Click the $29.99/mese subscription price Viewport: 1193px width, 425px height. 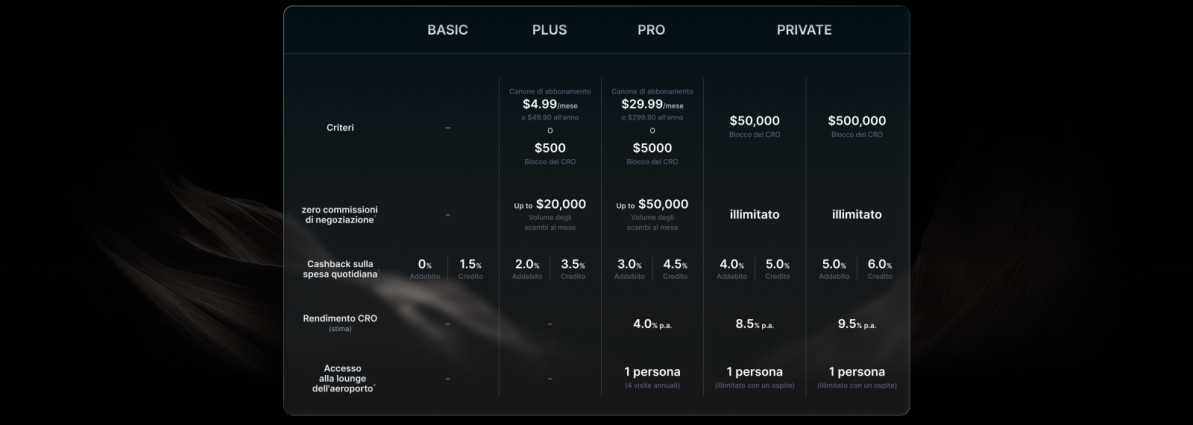point(651,104)
